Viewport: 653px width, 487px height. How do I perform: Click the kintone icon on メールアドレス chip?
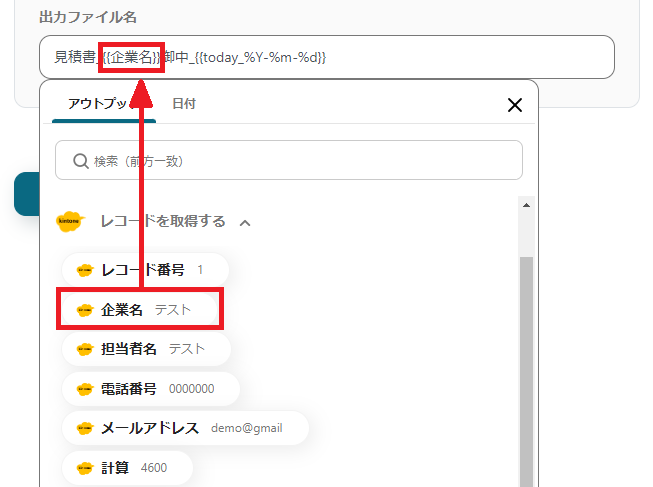[x=85, y=428]
